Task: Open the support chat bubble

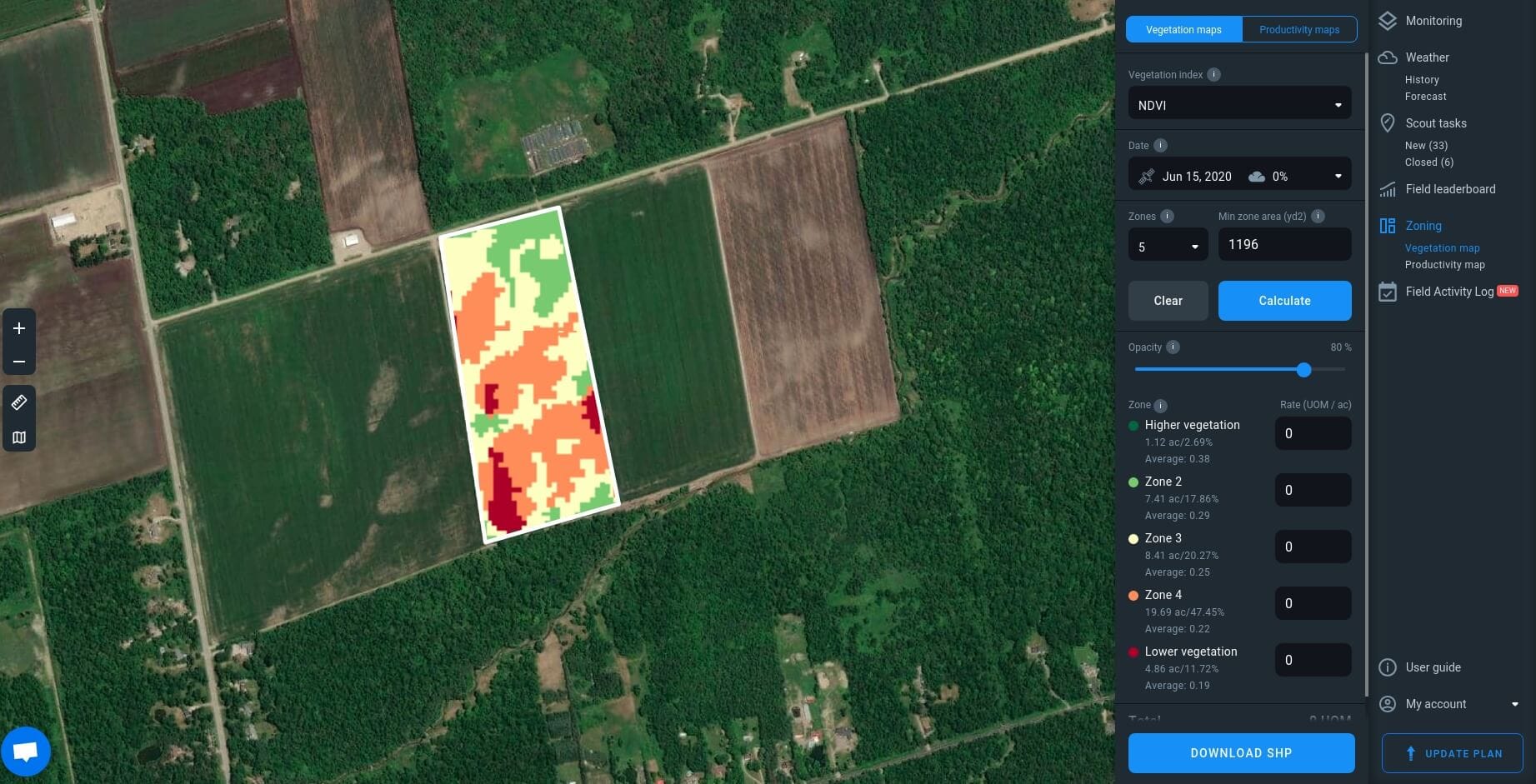Action: (x=25, y=751)
